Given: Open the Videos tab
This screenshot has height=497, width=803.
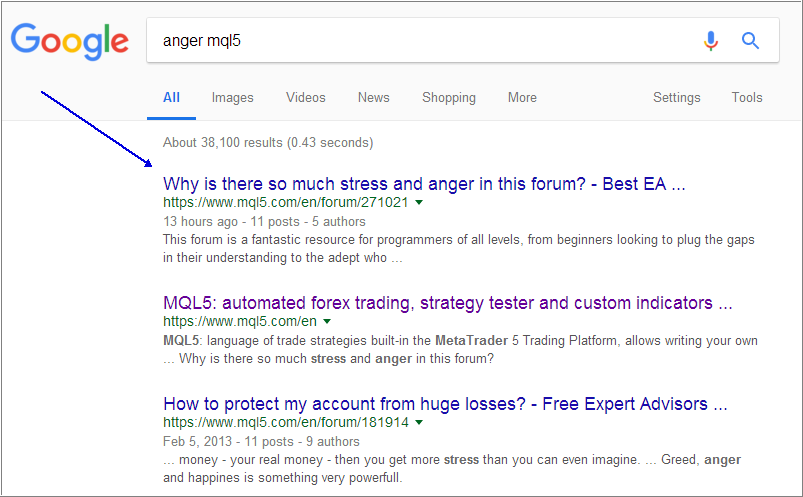Looking at the screenshot, I should pyautogui.click(x=305, y=98).
